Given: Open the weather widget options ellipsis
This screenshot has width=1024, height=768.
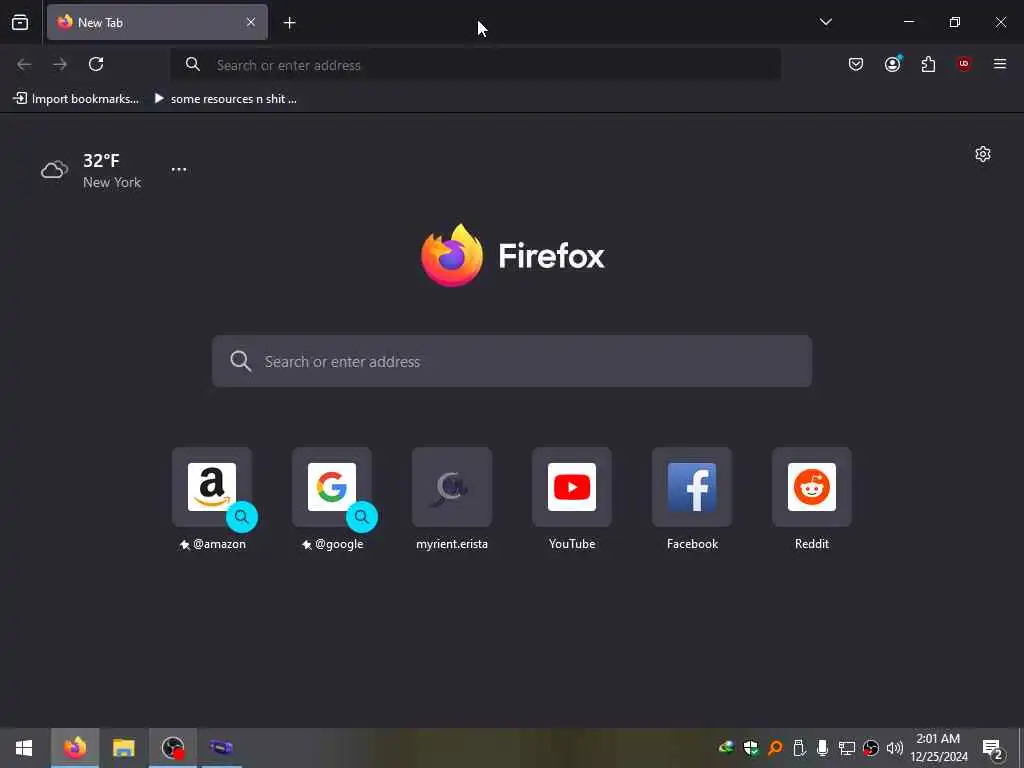Looking at the screenshot, I should point(179,169).
